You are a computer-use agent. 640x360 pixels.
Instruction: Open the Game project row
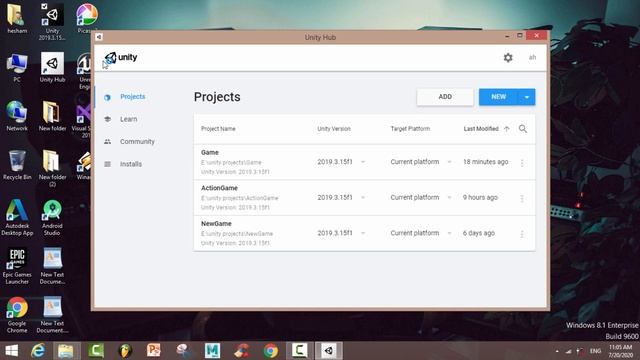point(364,162)
